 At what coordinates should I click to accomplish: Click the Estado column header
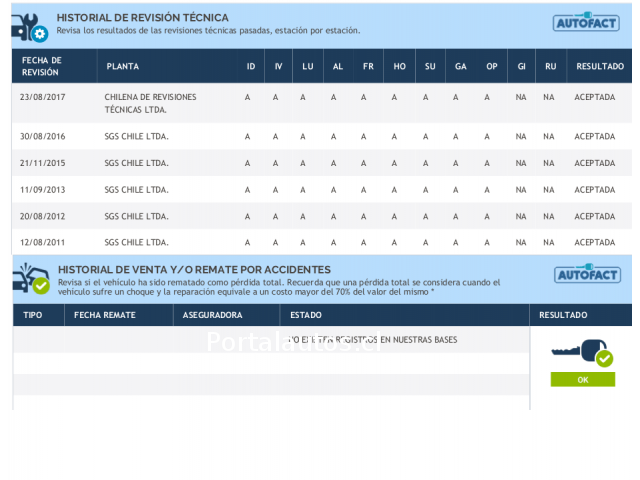point(305,314)
